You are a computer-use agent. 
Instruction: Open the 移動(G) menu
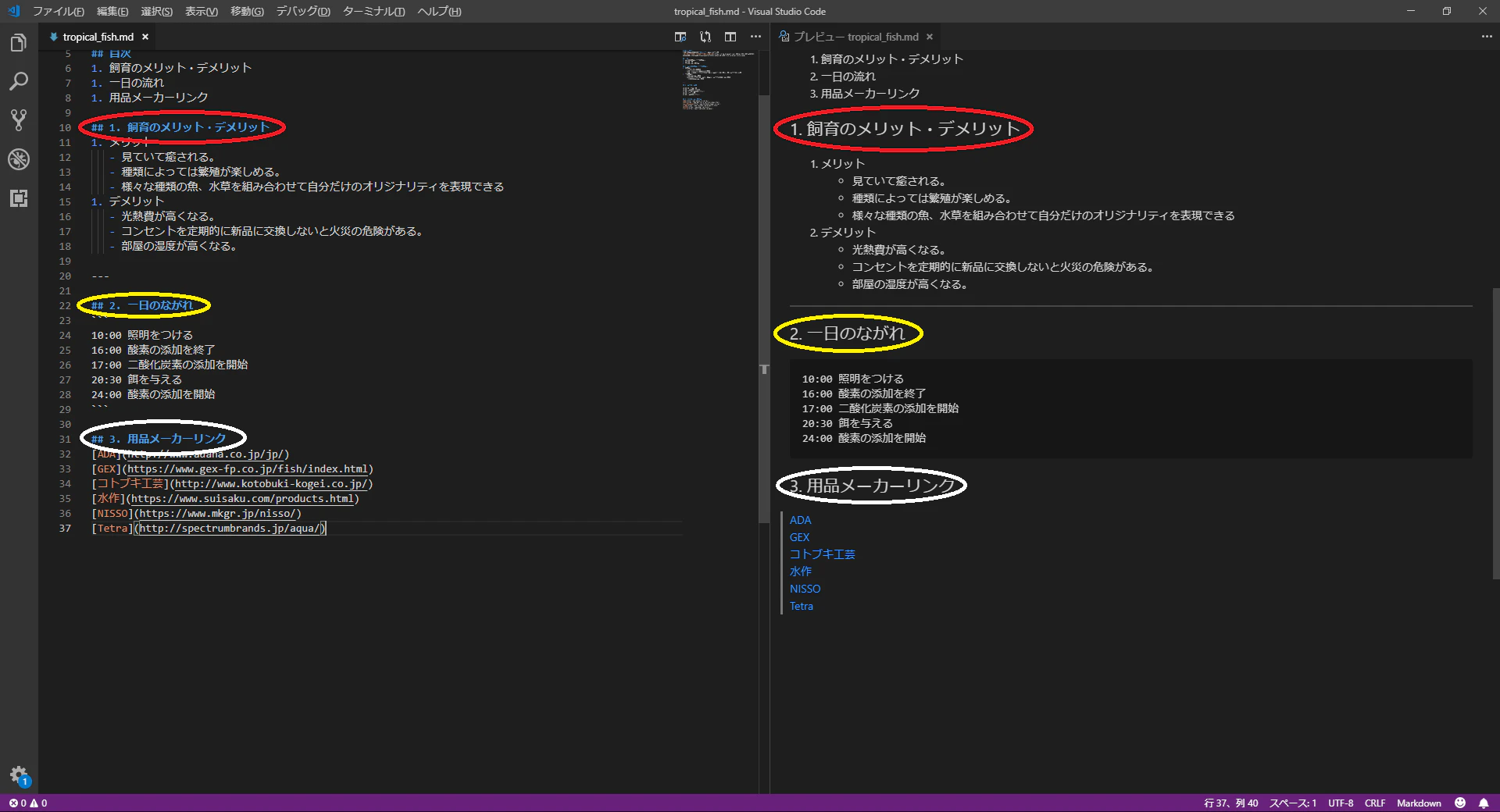(247, 11)
